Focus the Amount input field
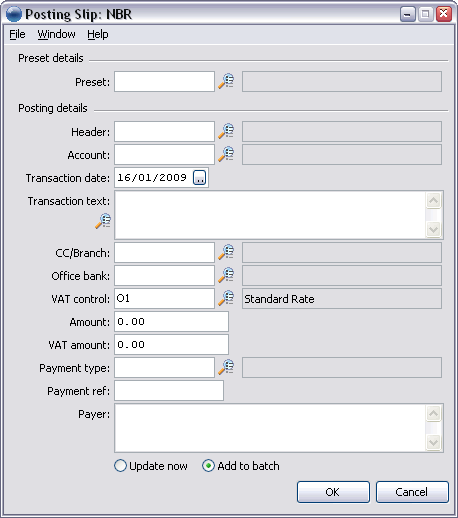This screenshot has height=518, width=458. pyautogui.click(x=171, y=322)
